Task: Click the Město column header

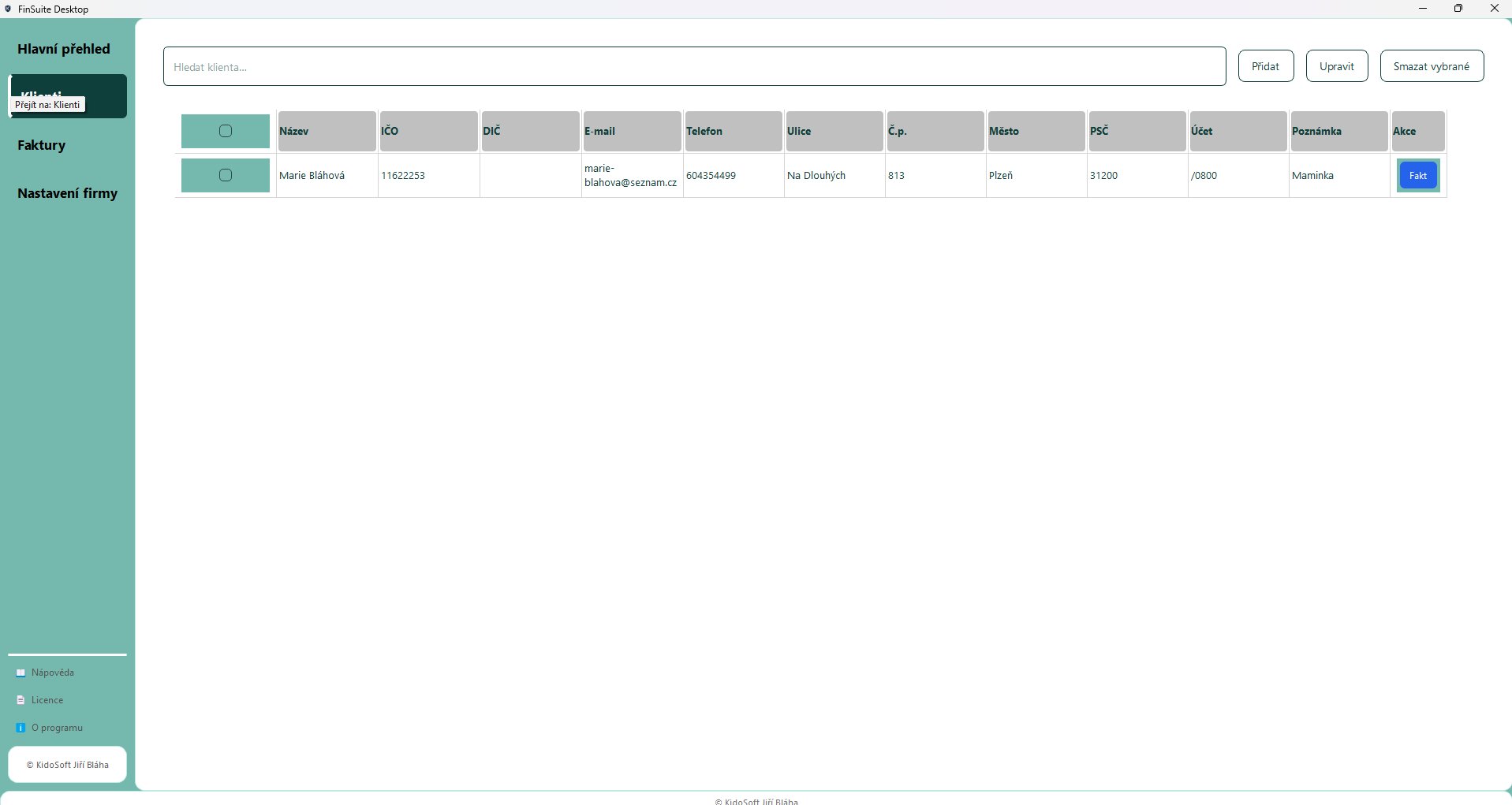Action: tap(1035, 131)
